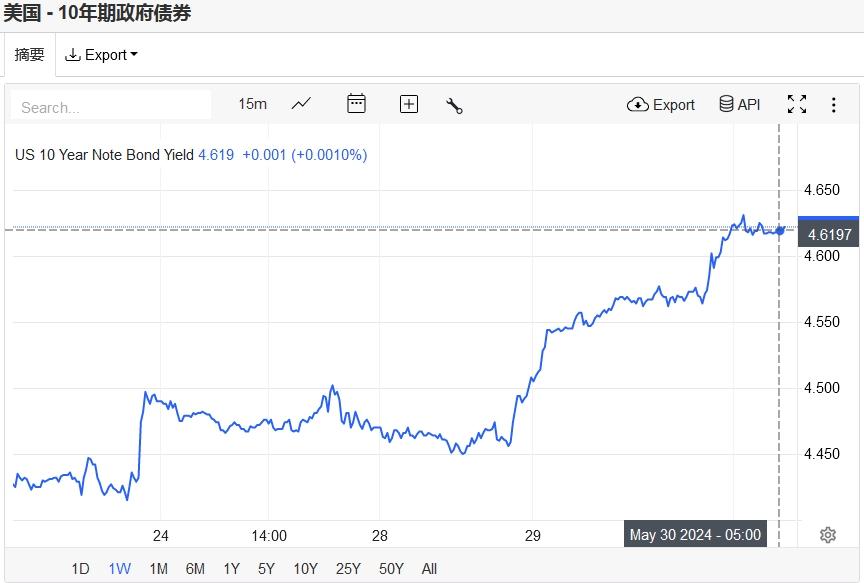Choose the 50Y time range
Screen dimensions: 864x583
[391, 569]
